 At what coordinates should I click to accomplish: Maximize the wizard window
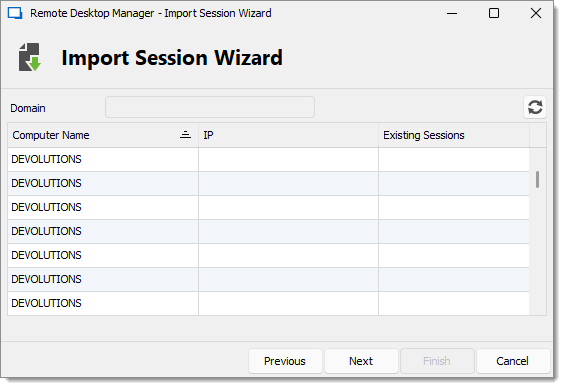[x=494, y=13]
